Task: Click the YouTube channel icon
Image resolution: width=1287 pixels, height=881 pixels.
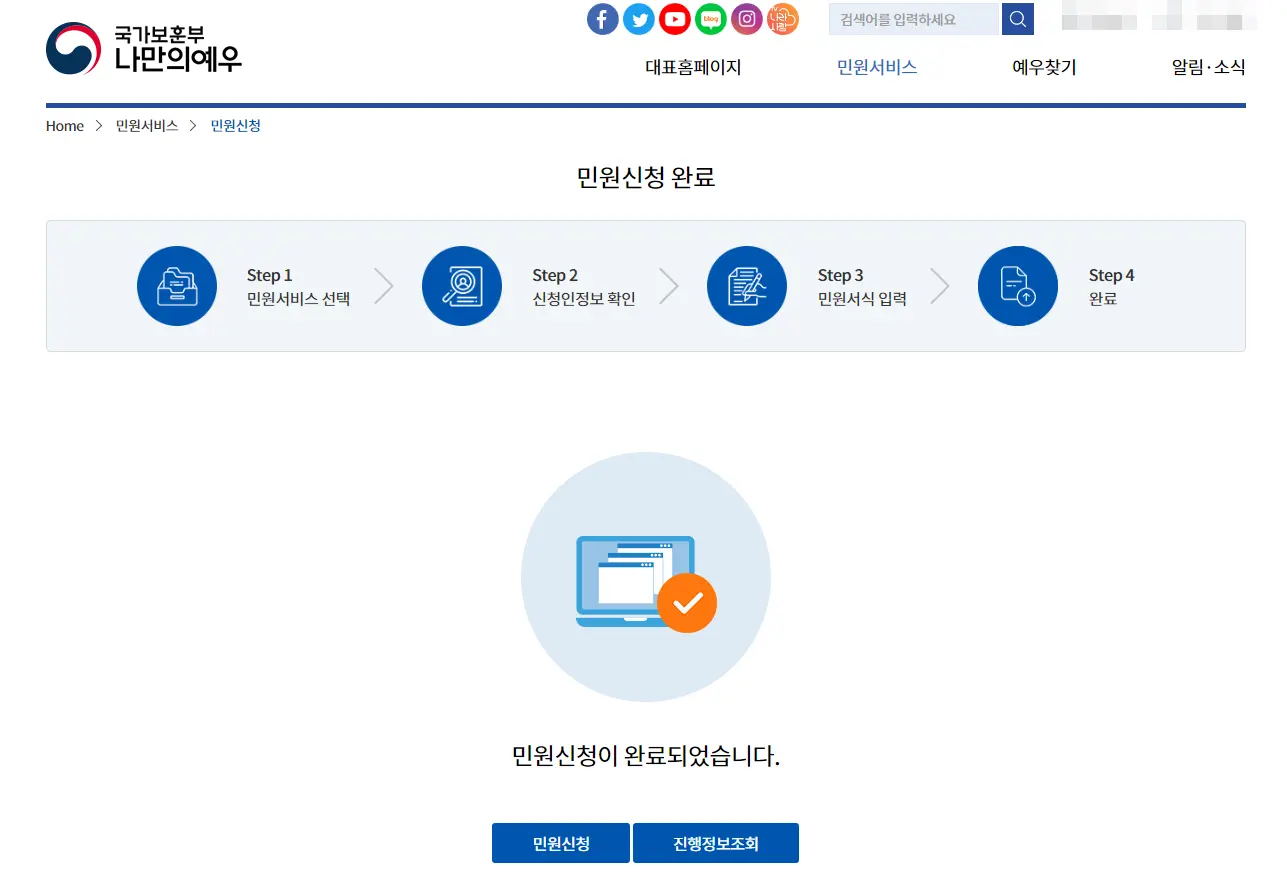Action: coord(674,18)
